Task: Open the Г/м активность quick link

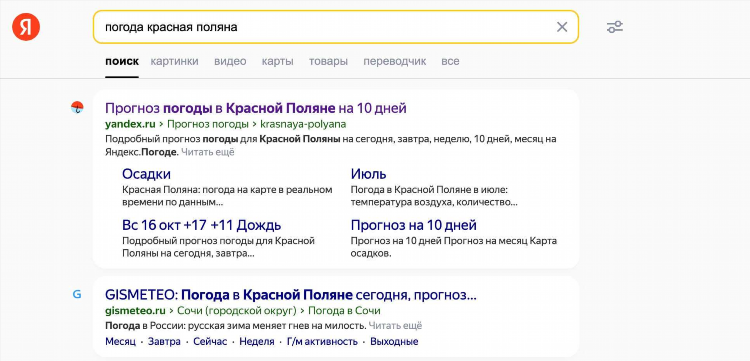Action: click(x=322, y=342)
